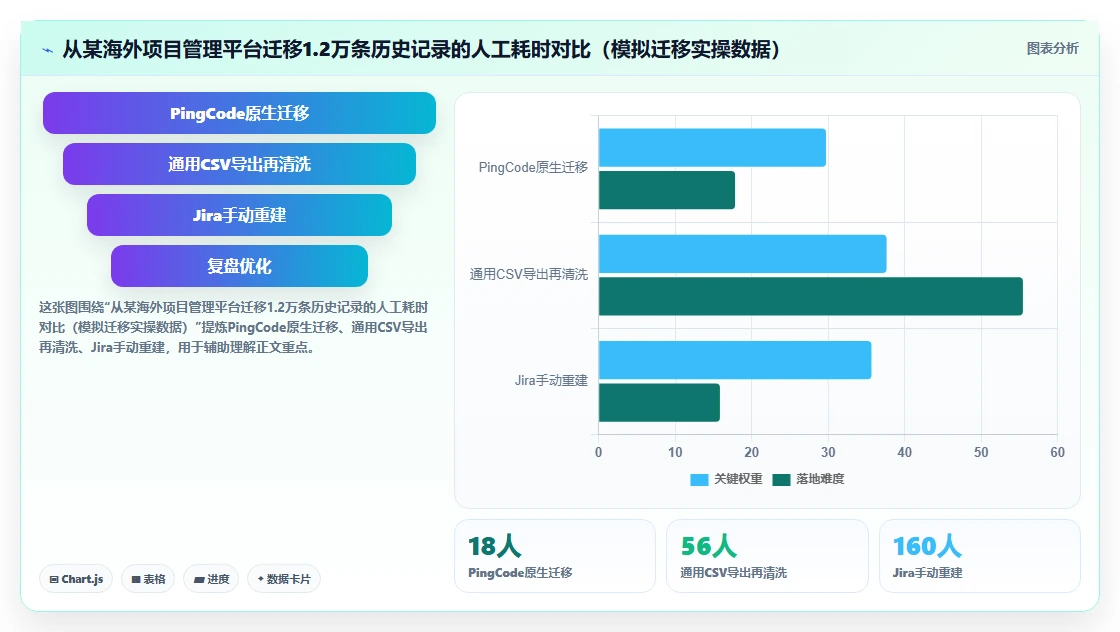Image resolution: width=1120 pixels, height=632 pixels.
Task: Click the description paragraph starting 这张图围绕
Action: [234, 327]
